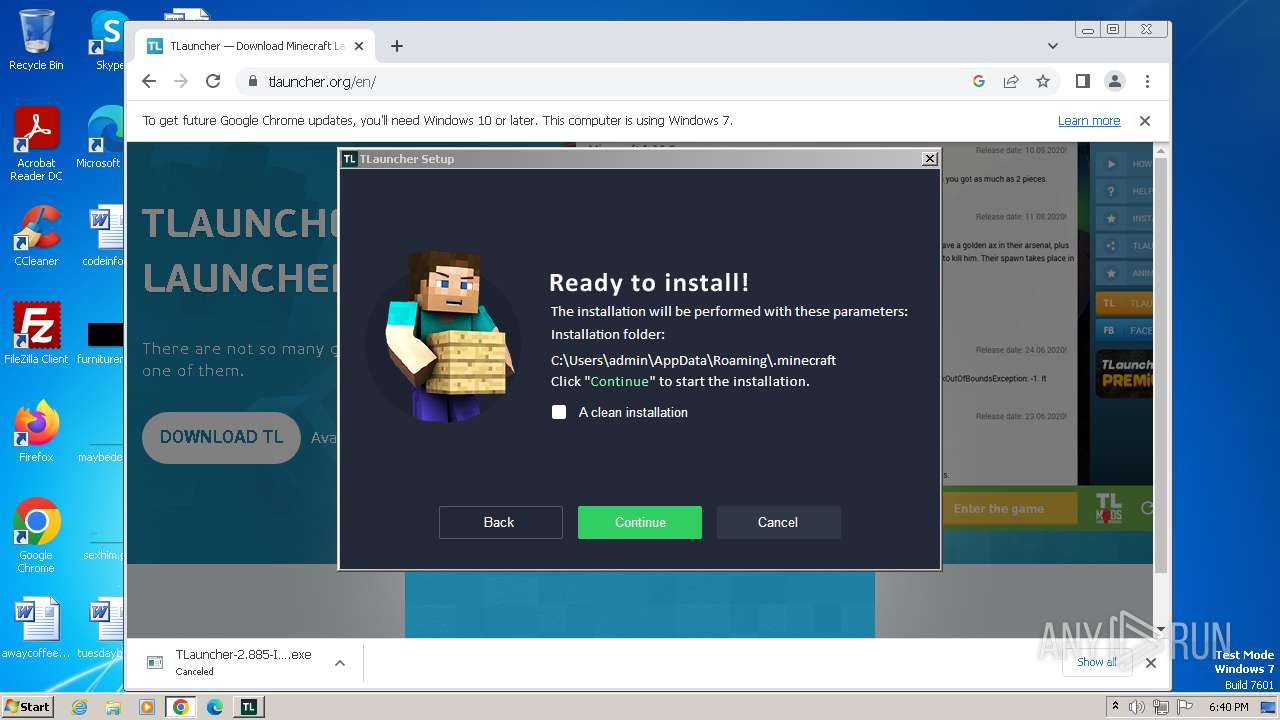Click the TL icon in the setup title bar
Viewport: 1280px width, 720px height.
coord(349,158)
